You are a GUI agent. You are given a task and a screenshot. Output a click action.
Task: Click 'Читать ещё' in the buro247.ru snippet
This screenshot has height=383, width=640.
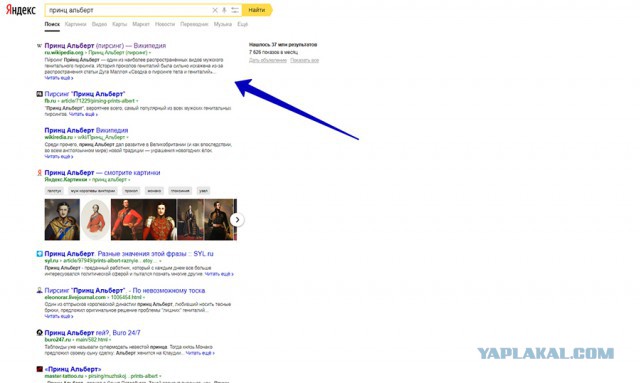[200, 353]
